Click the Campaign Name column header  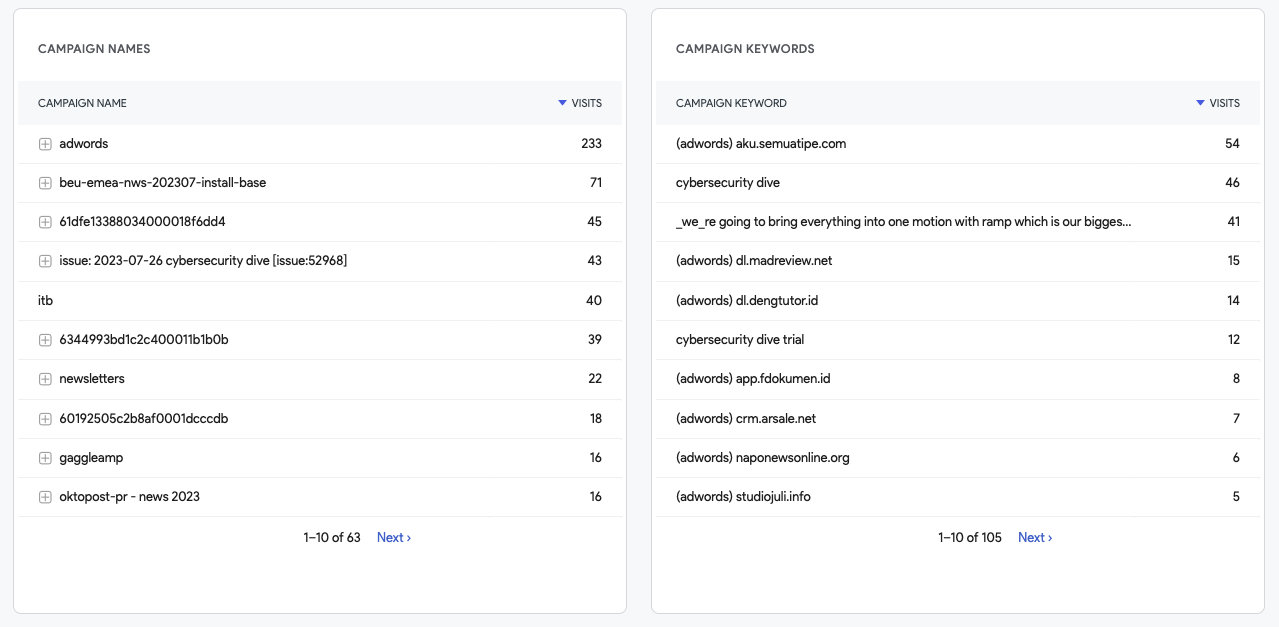(82, 103)
